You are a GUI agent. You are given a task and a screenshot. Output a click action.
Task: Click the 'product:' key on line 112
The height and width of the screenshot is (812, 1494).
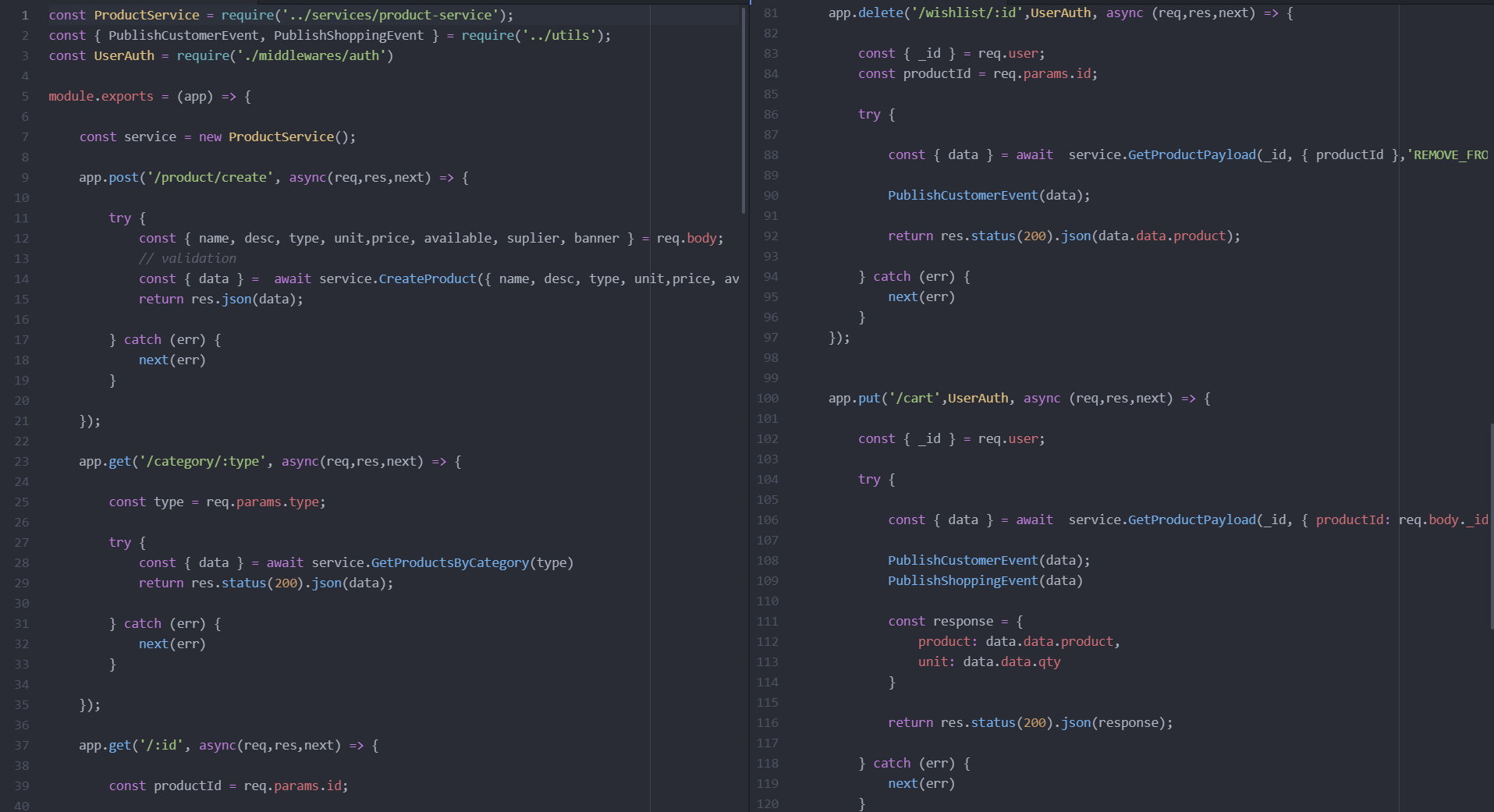(948, 641)
